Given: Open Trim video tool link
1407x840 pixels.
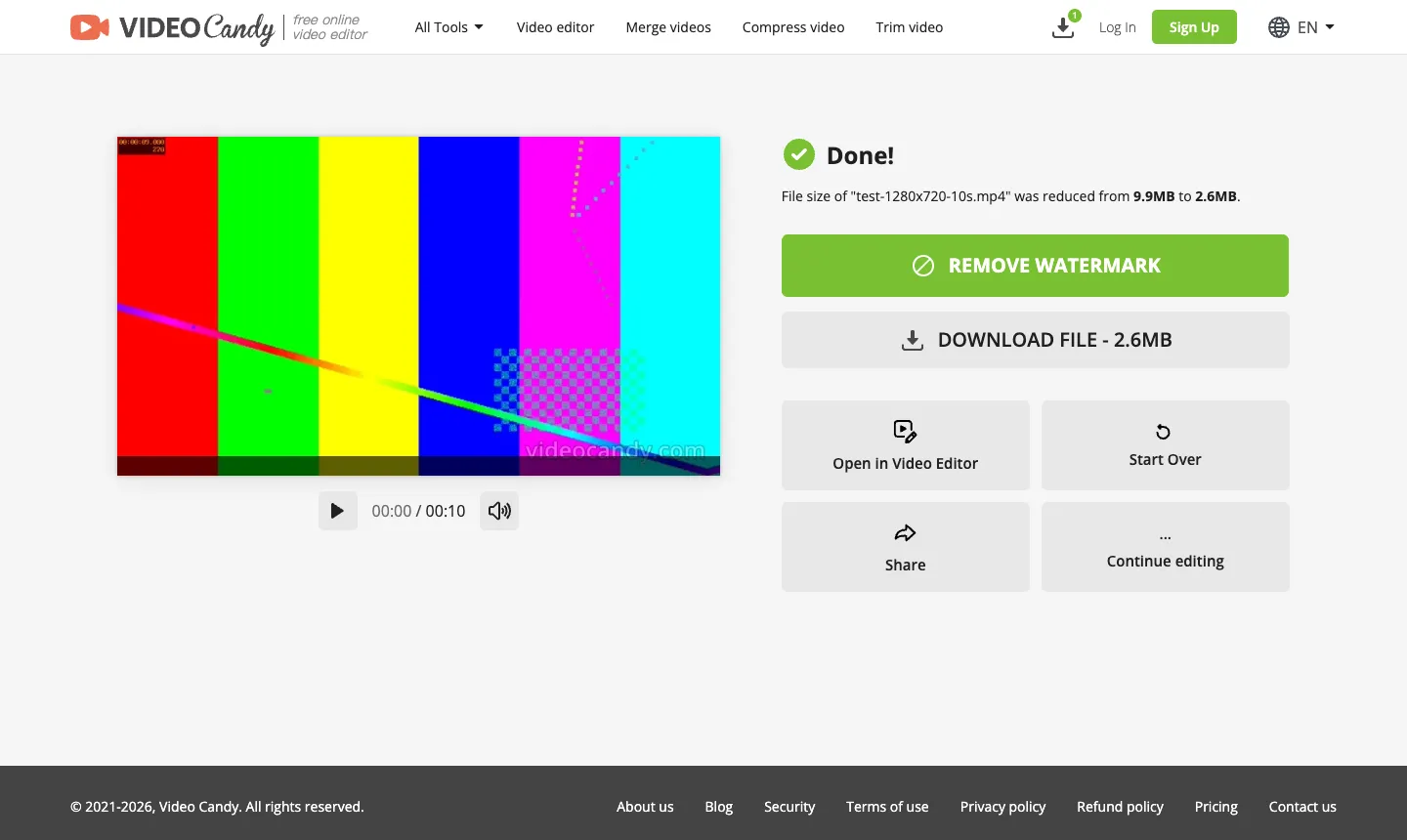Looking at the screenshot, I should click(x=909, y=27).
